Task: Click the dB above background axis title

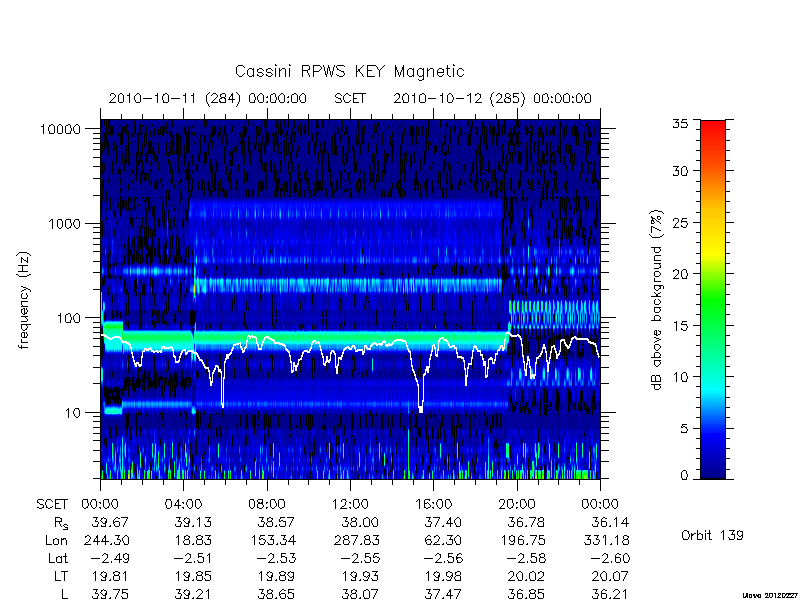Action: pos(657,300)
